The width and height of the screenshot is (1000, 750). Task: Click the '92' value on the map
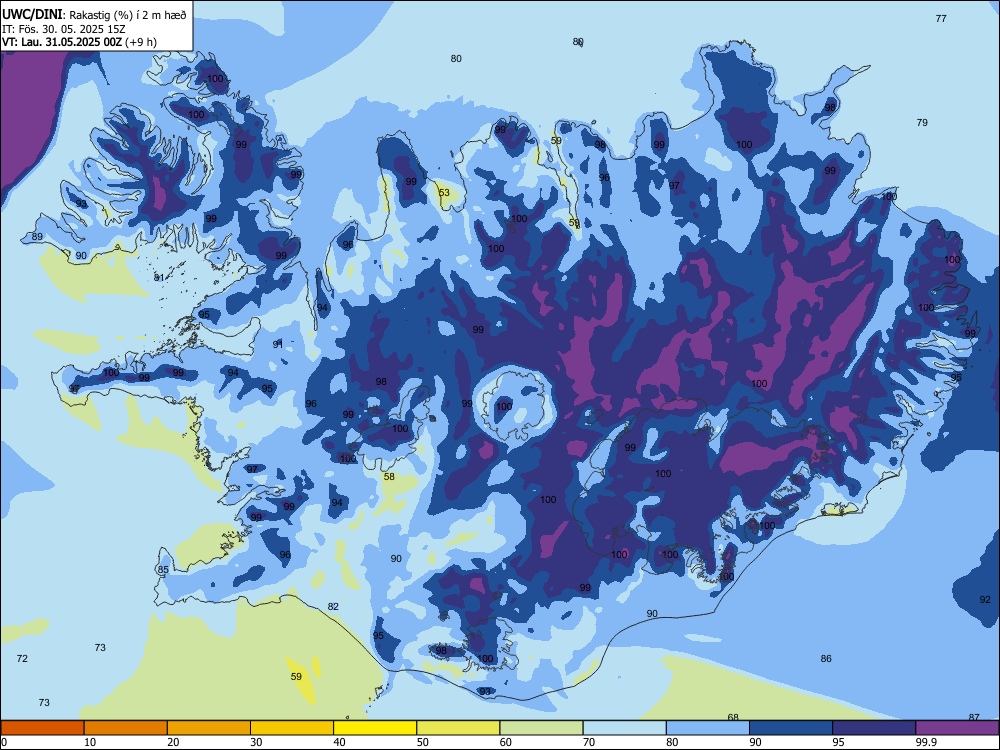985,599
